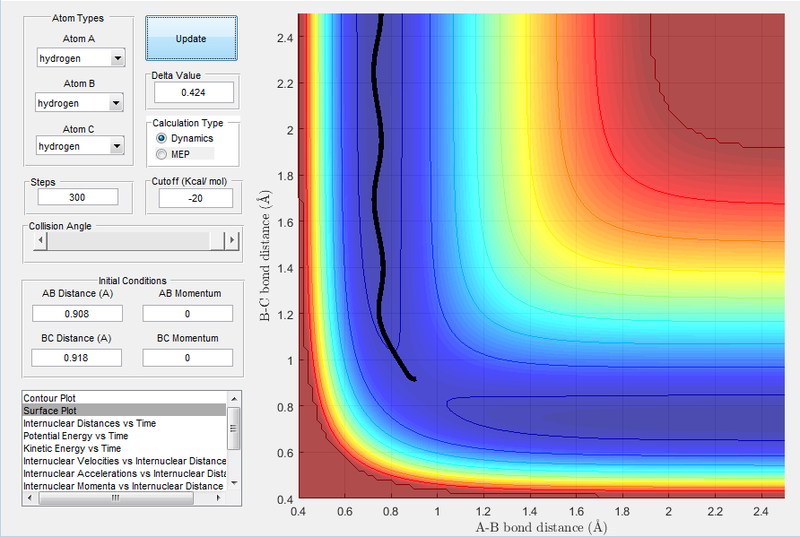Click the AB Distance input field

click(x=77, y=314)
